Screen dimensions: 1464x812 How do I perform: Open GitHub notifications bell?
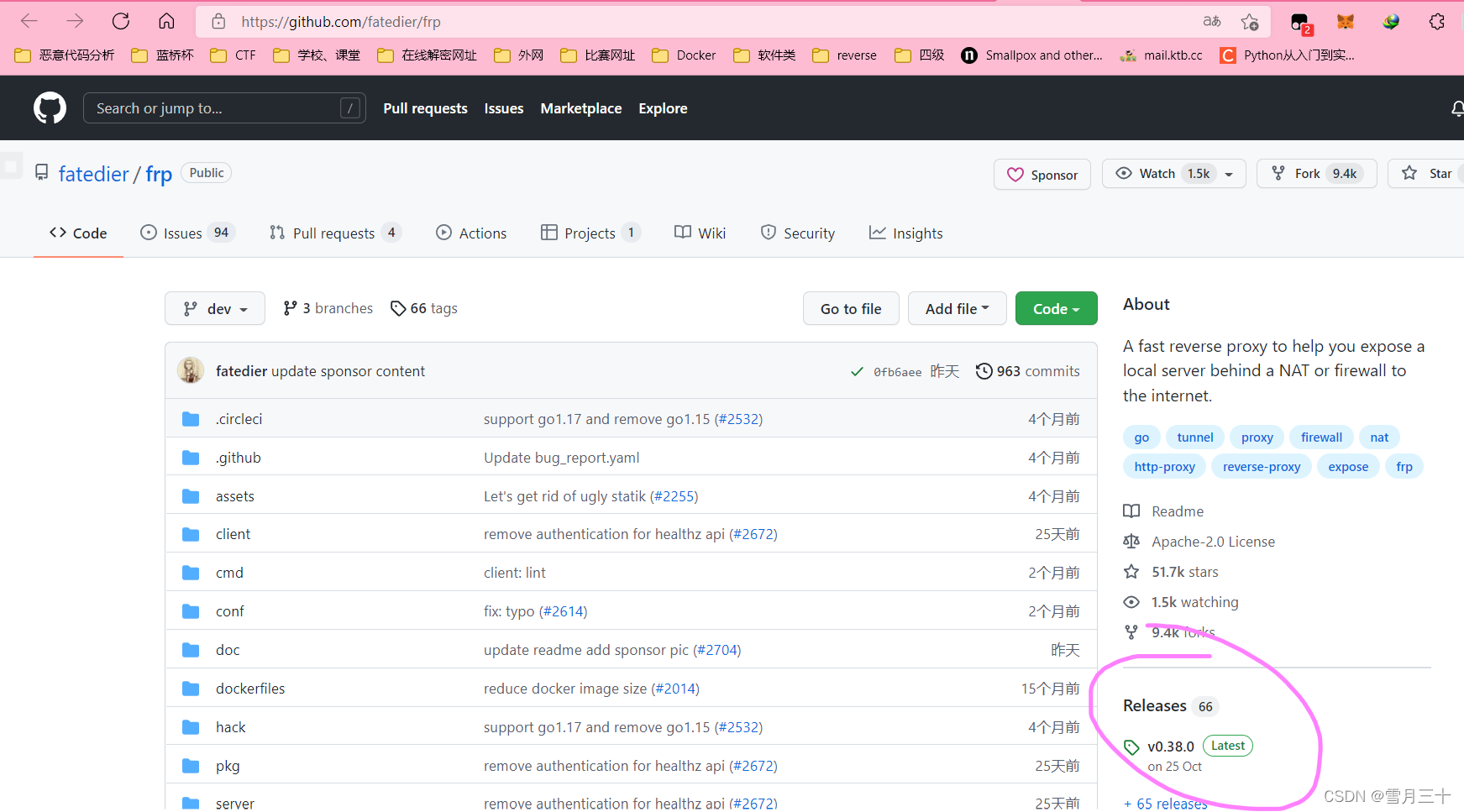[1457, 108]
